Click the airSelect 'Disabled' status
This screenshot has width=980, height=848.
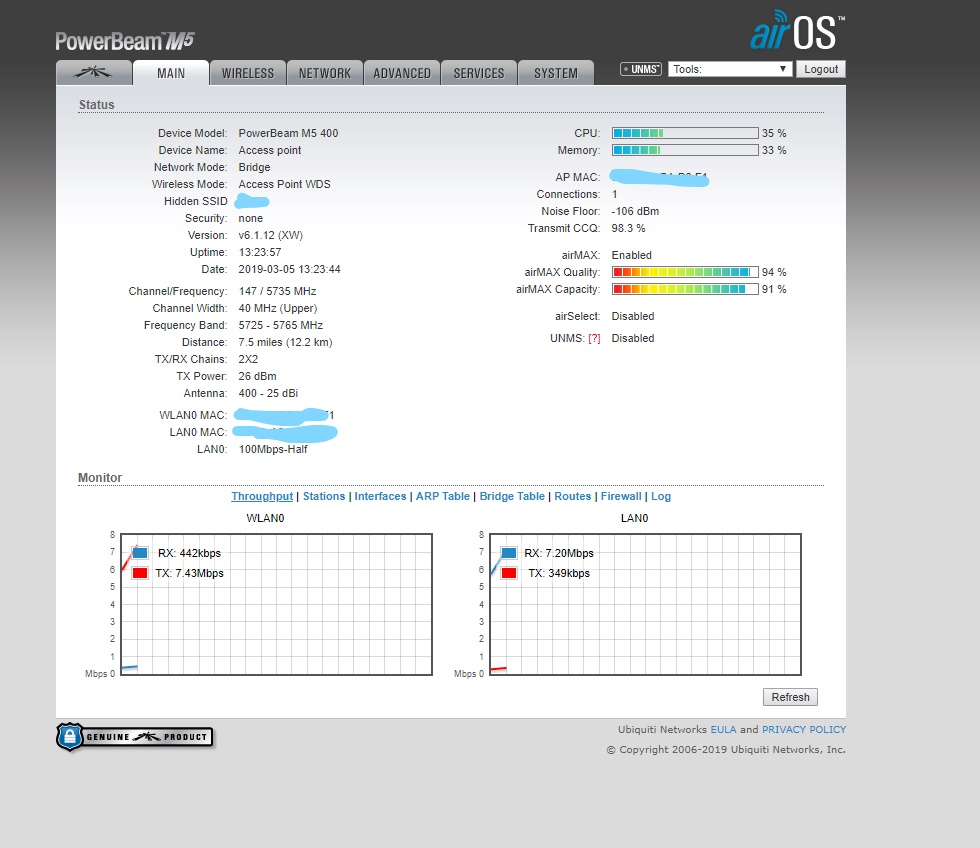click(x=632, y=316)
